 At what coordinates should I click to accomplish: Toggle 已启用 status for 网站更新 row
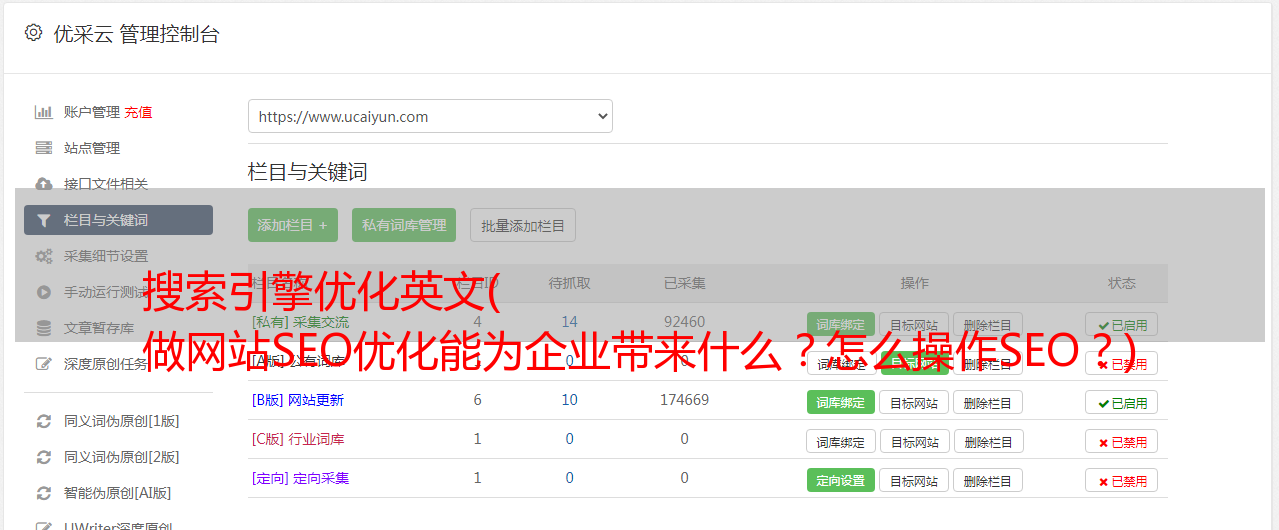1122,402
